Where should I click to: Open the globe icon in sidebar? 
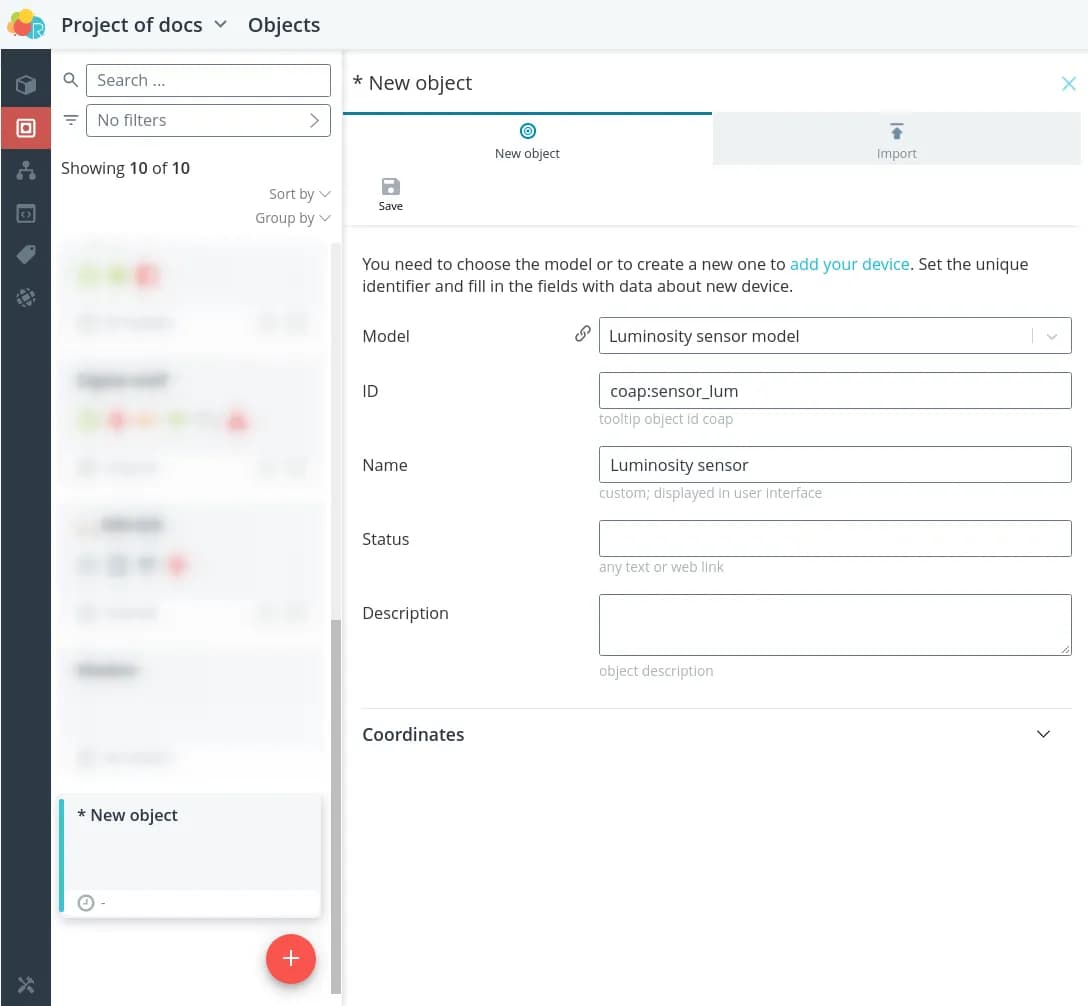pyautogui.click(x=26, y=297)
